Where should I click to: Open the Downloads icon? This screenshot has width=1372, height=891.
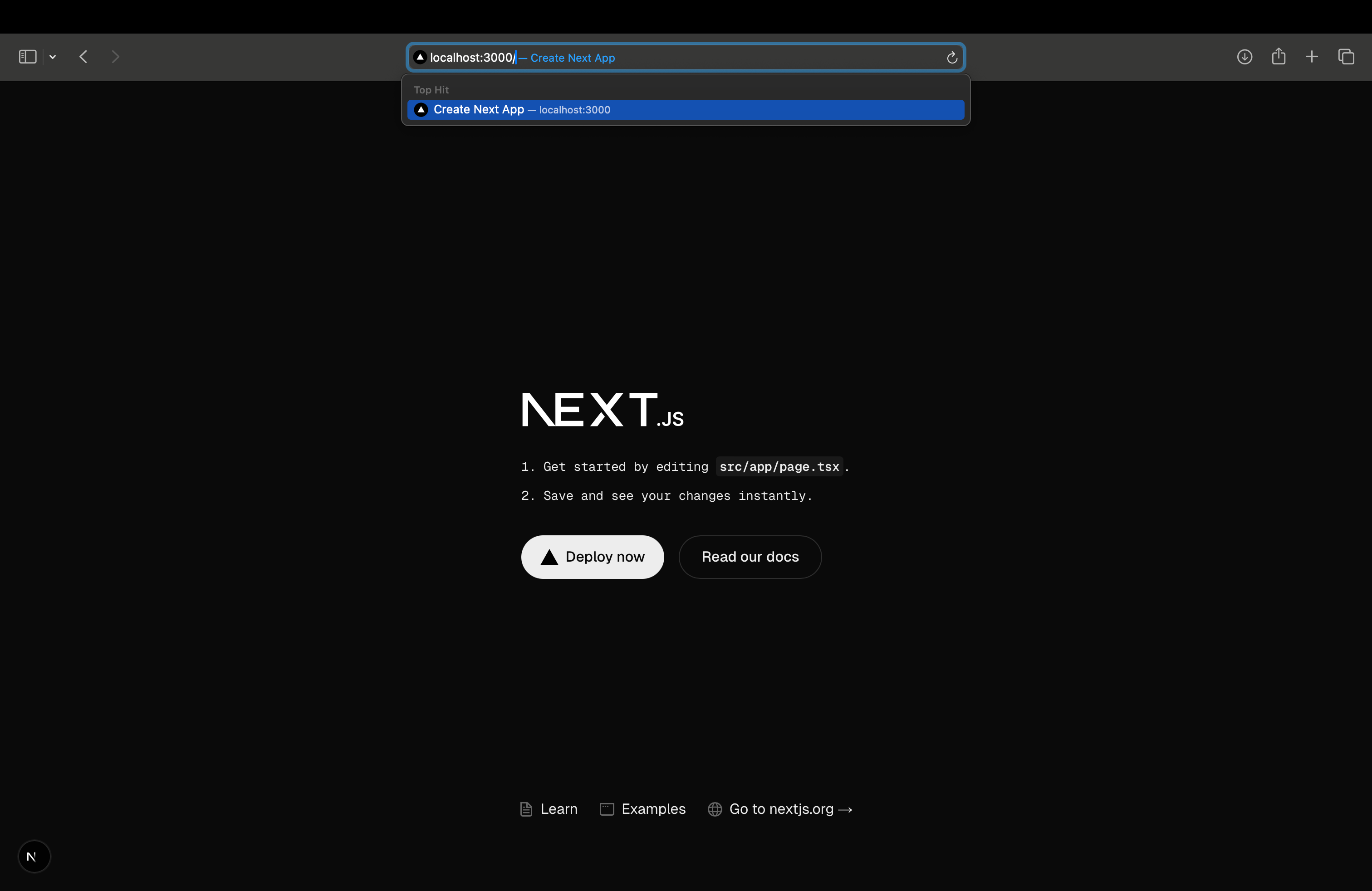[x=1244, y=56]
